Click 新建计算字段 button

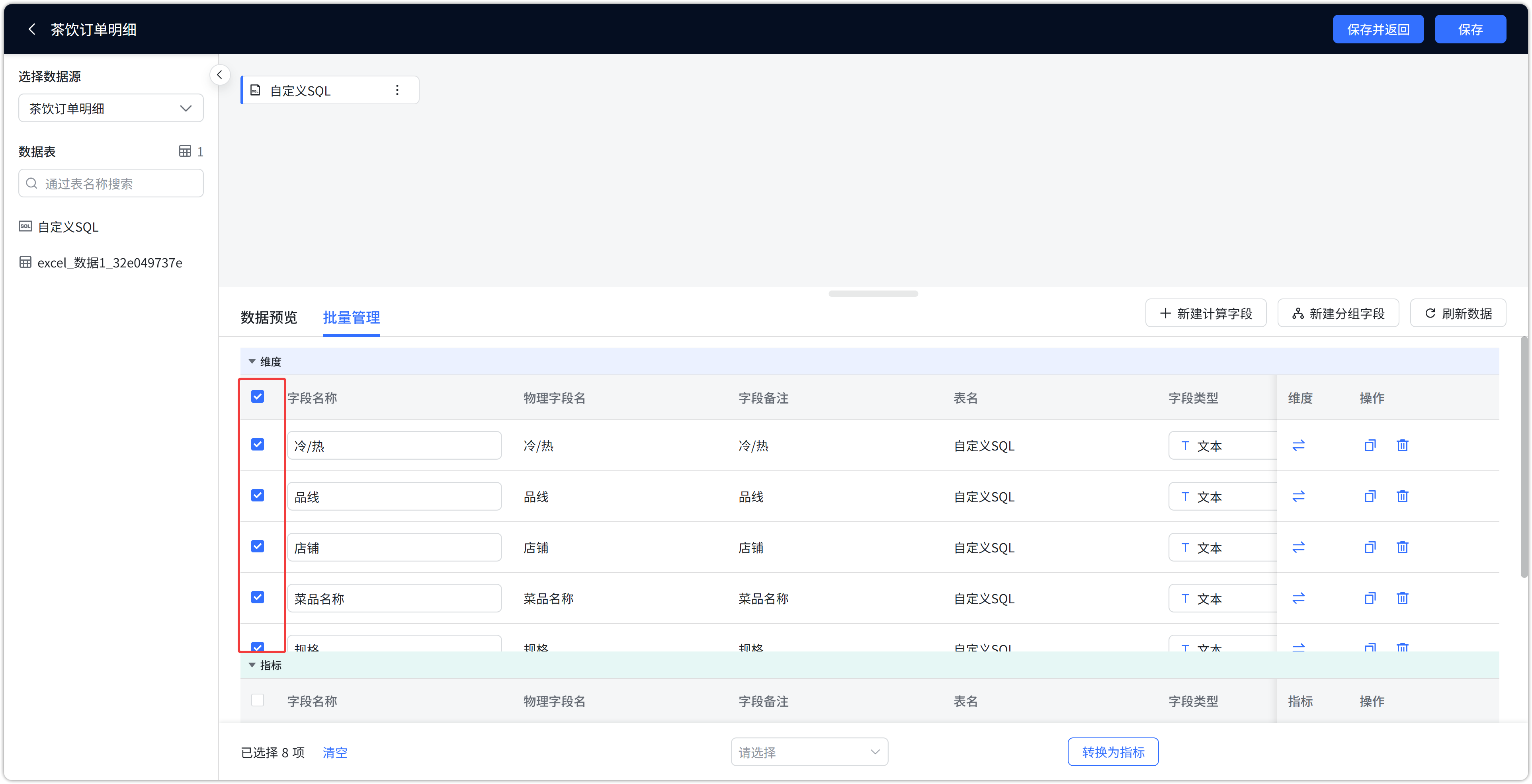1206,313
